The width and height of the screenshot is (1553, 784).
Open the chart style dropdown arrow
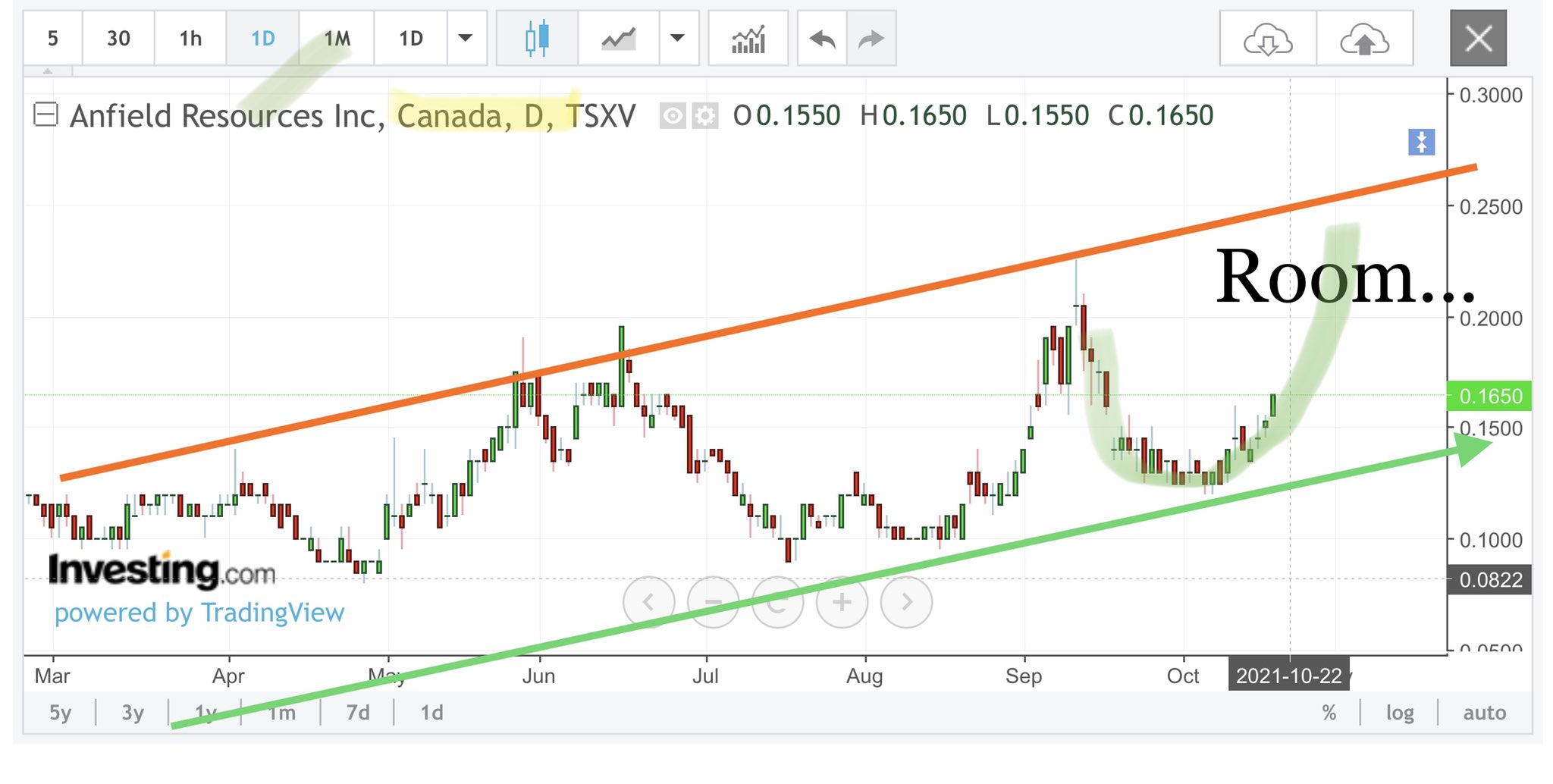pyautogui.click(x=677, y=38)
